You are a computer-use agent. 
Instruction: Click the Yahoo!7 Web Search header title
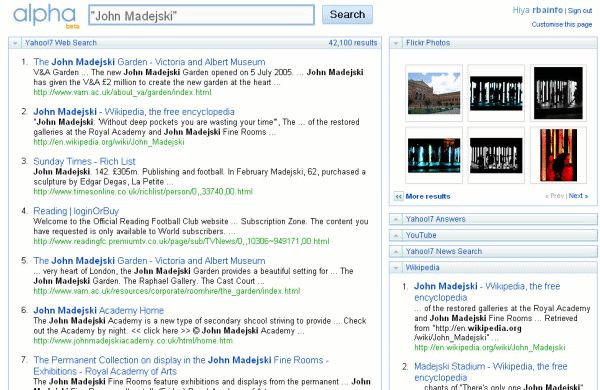click(x=61, y=43)
